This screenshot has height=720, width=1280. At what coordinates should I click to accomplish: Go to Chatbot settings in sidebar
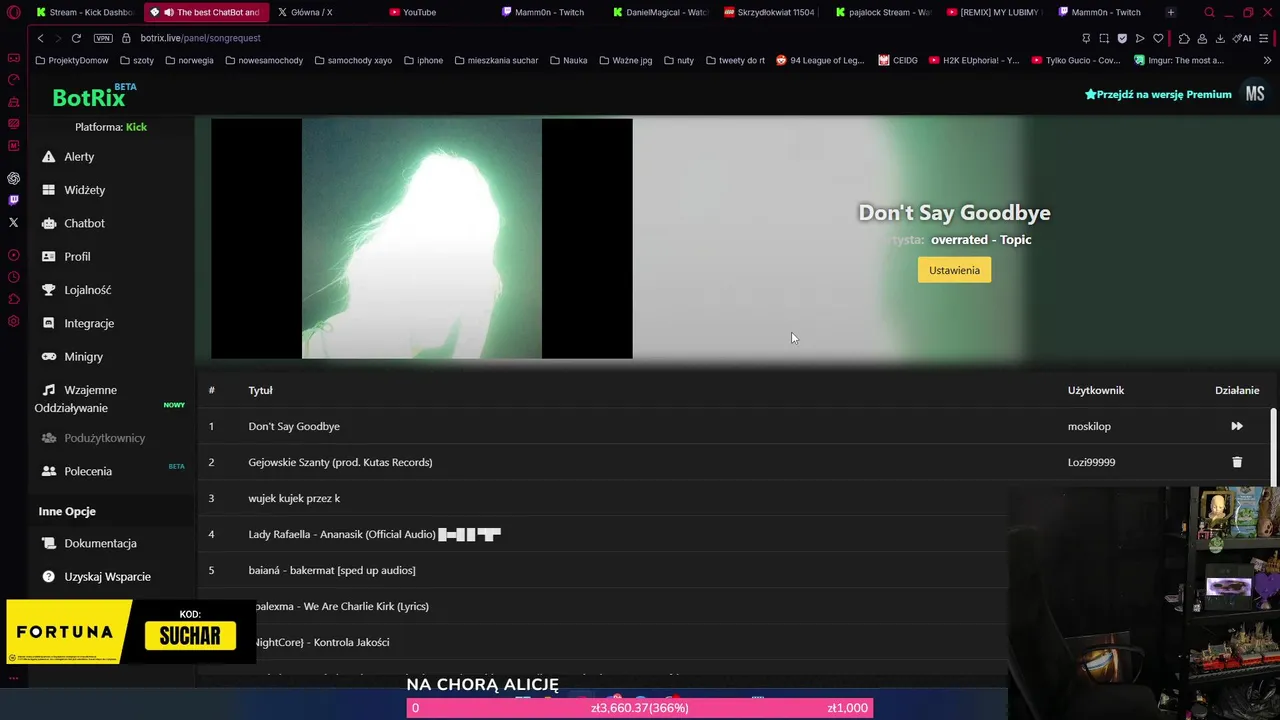point(73,223)
